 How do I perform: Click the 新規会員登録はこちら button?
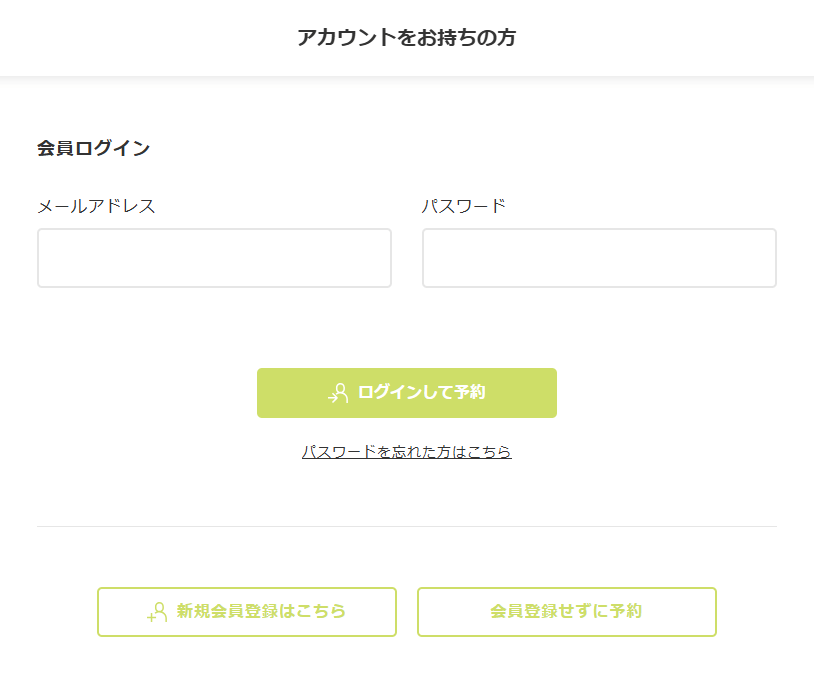(247, 612)
